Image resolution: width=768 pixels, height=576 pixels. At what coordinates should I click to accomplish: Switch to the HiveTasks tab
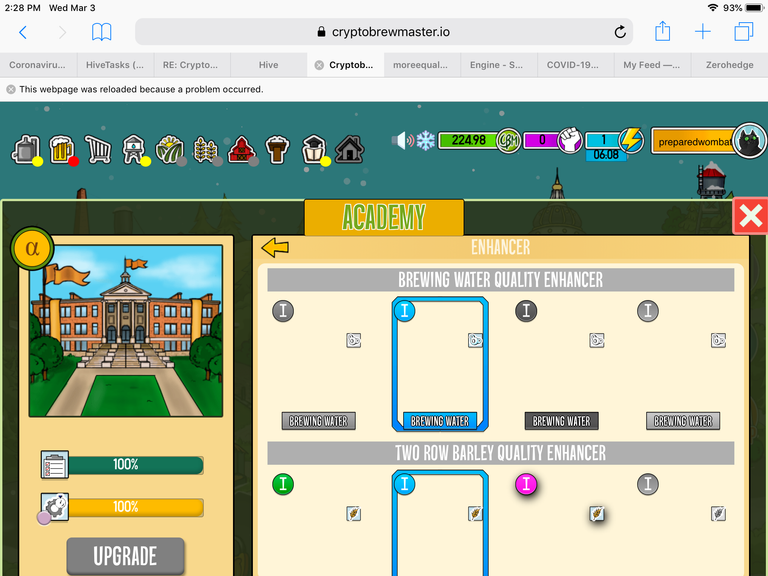coord(115,65)
